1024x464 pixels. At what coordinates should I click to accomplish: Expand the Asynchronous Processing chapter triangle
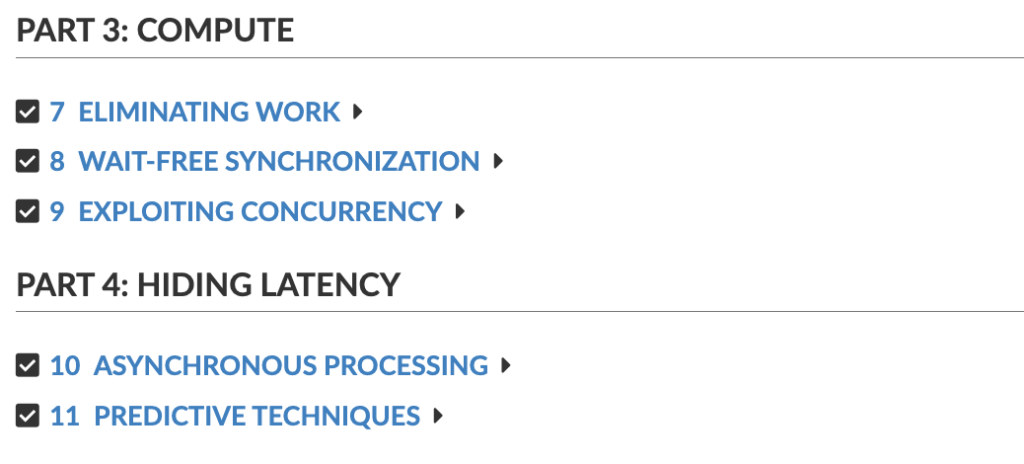506,366
